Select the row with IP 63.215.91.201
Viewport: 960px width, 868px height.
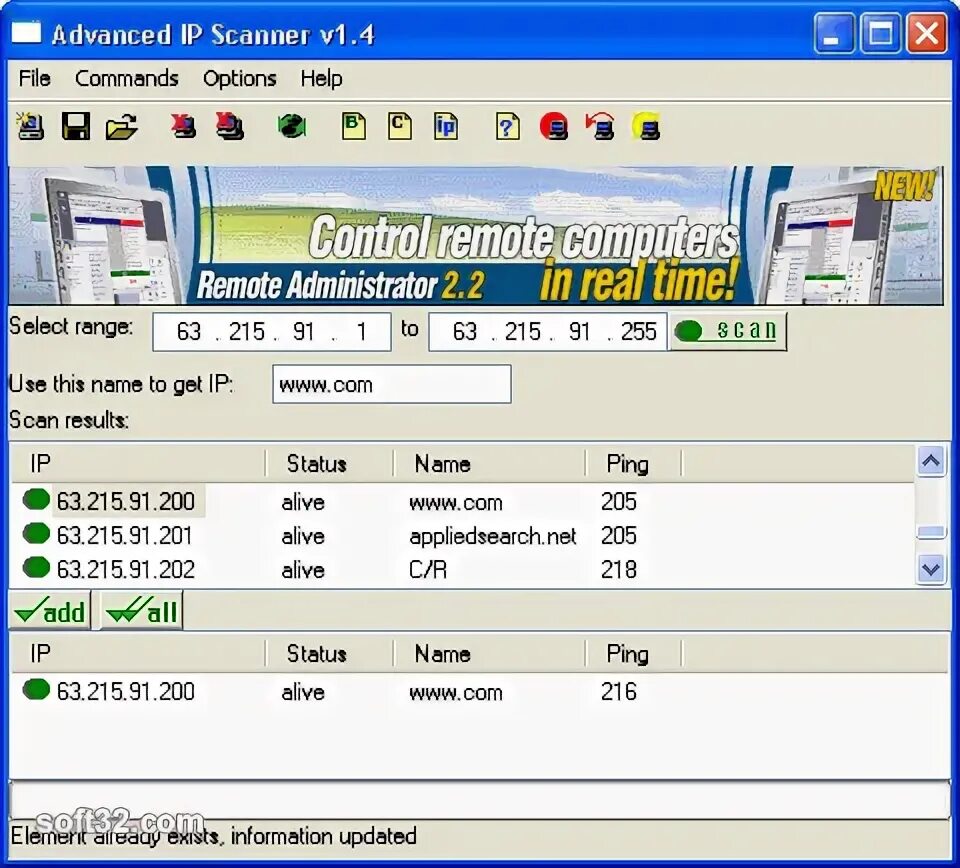point(462,535)
